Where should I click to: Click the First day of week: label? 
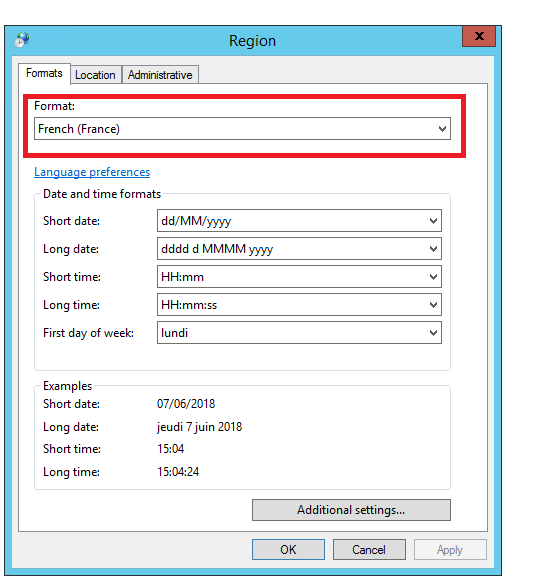click(88, 333)
